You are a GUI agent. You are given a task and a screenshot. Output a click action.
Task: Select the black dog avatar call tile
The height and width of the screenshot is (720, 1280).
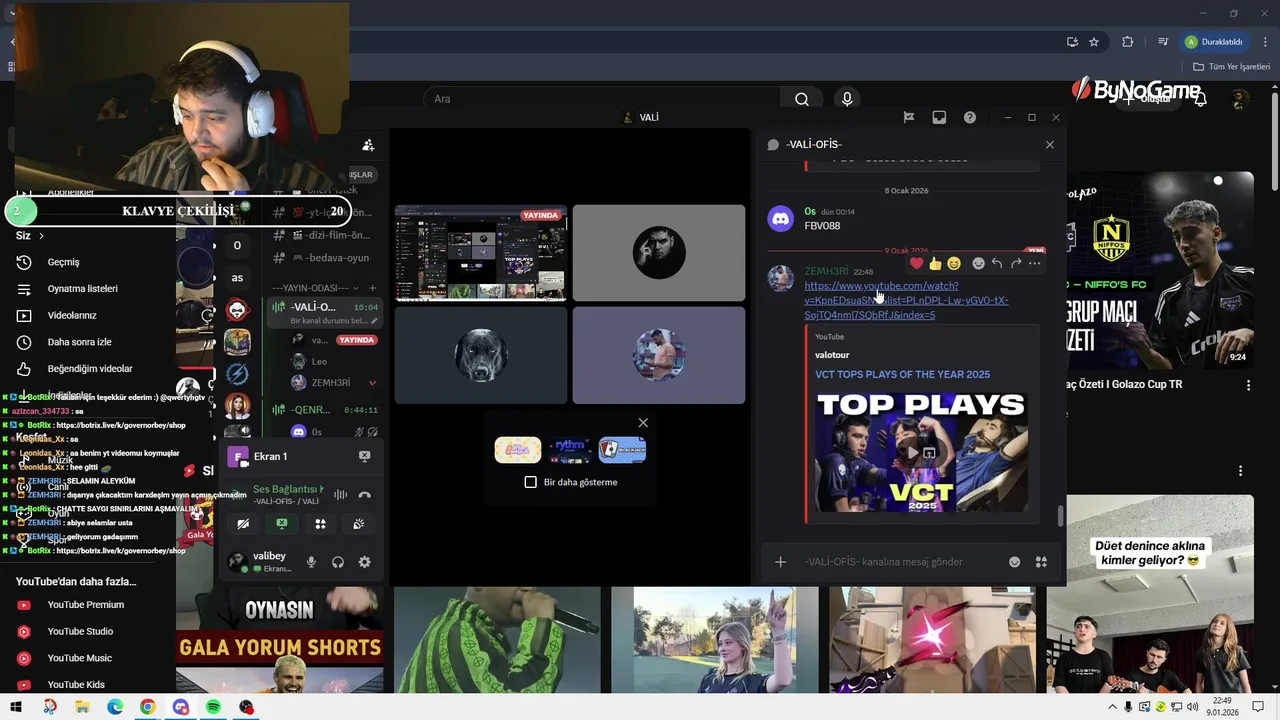point(481,355)
